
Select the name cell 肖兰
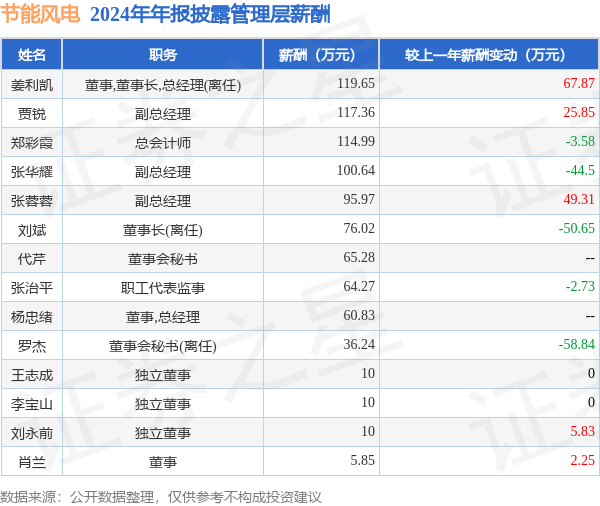[32, 462]
